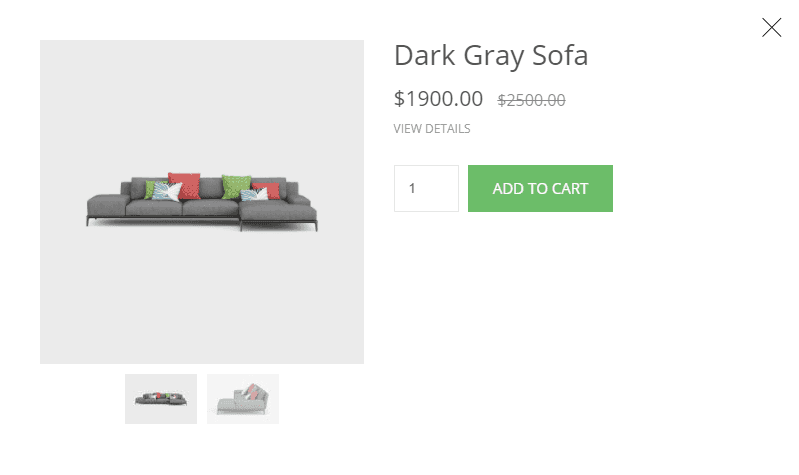The height and width of the screenshot is (475, 799).
Task: Click the small red pillow on the right
Action: (x=268, y=190)
